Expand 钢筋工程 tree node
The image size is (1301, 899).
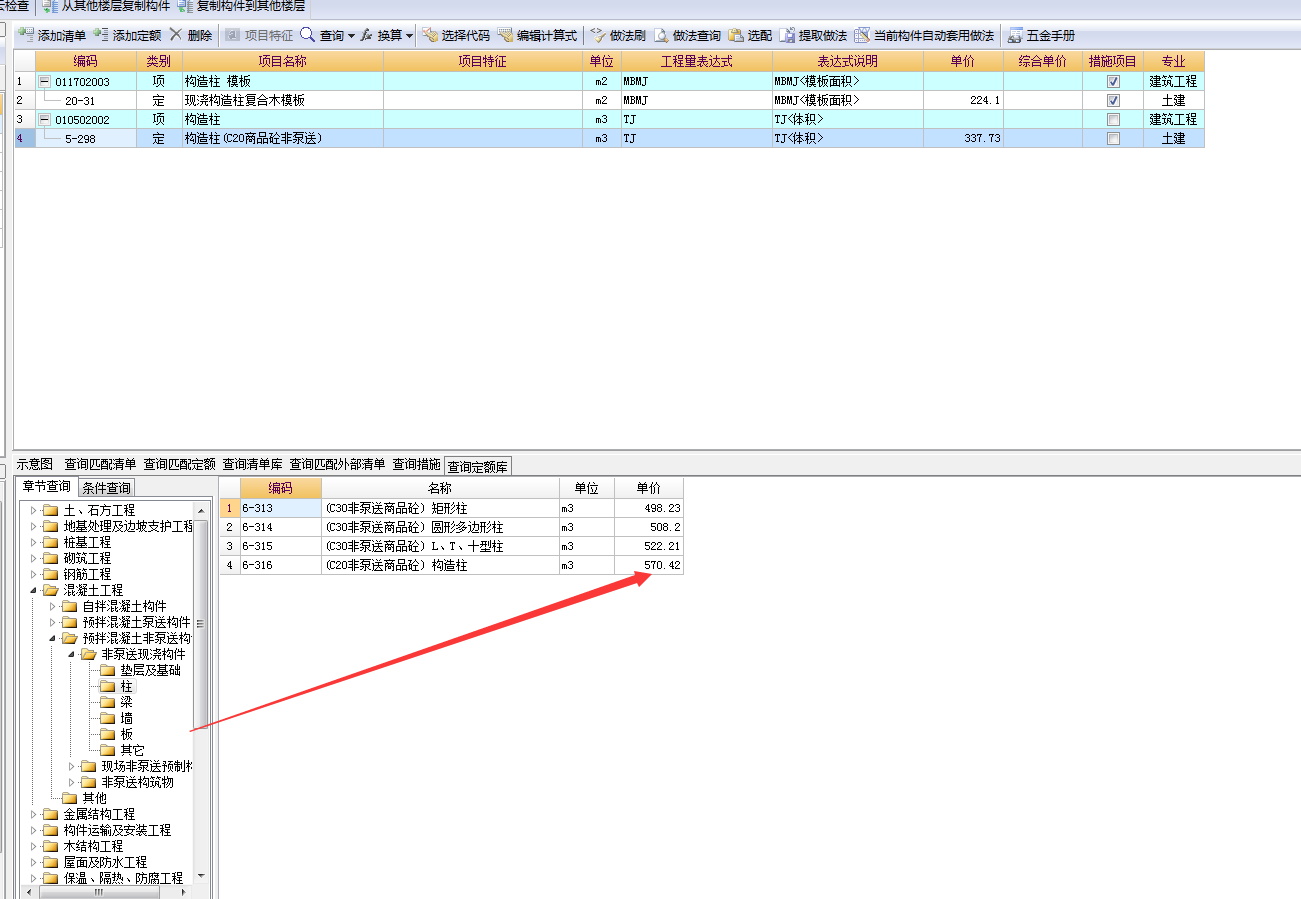34,574
